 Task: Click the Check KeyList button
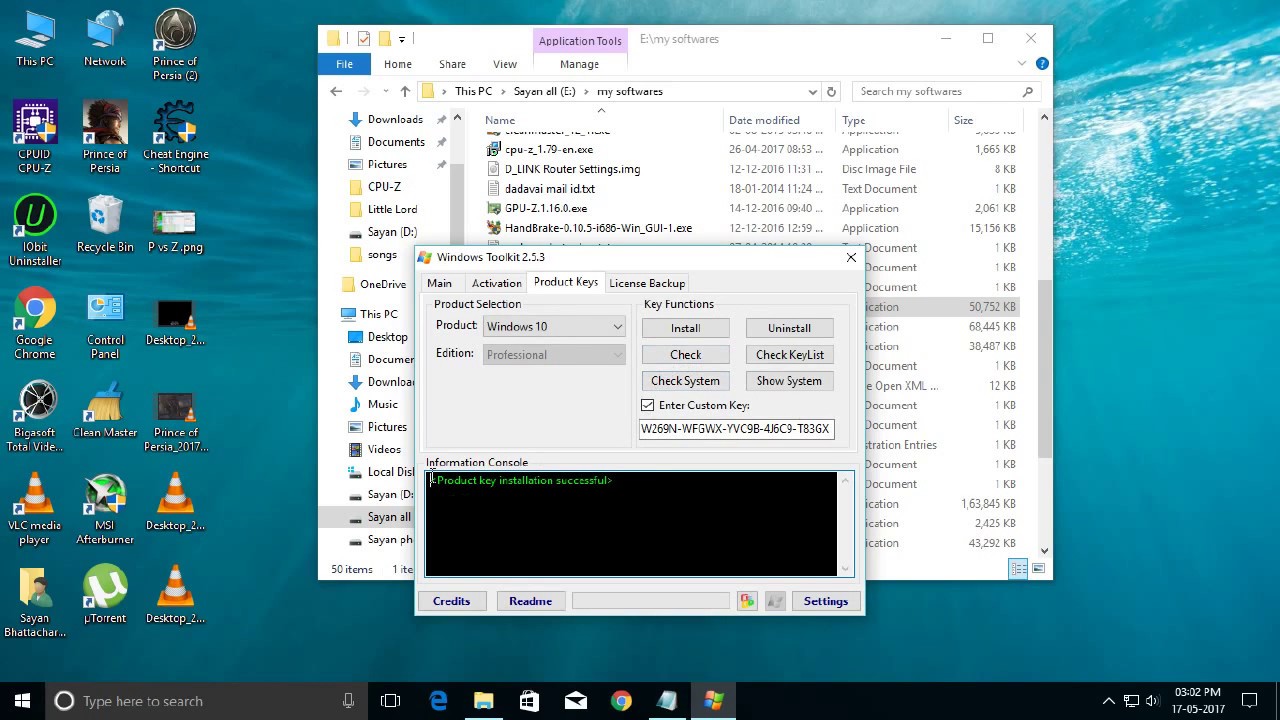789,355
